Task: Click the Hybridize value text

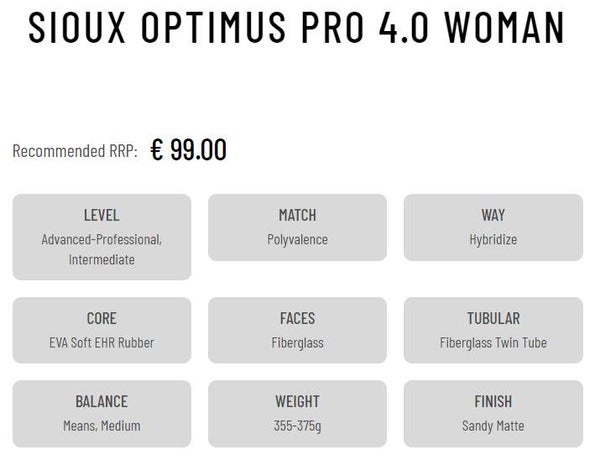Action: click(x=493, y=240)
